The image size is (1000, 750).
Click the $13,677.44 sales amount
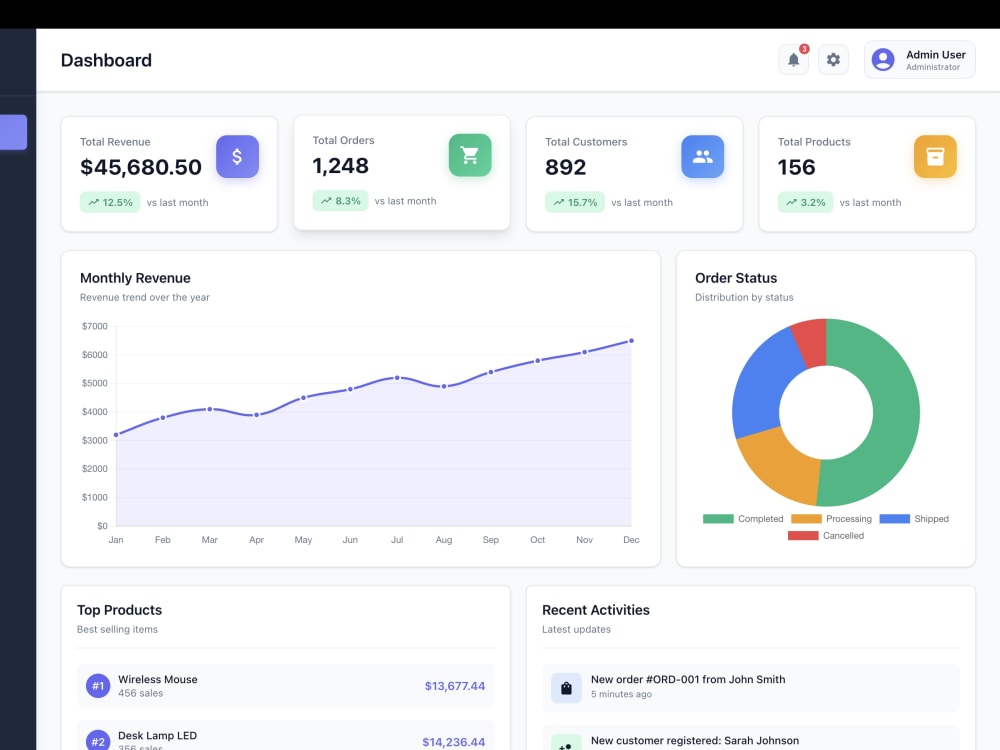[455, 686]
